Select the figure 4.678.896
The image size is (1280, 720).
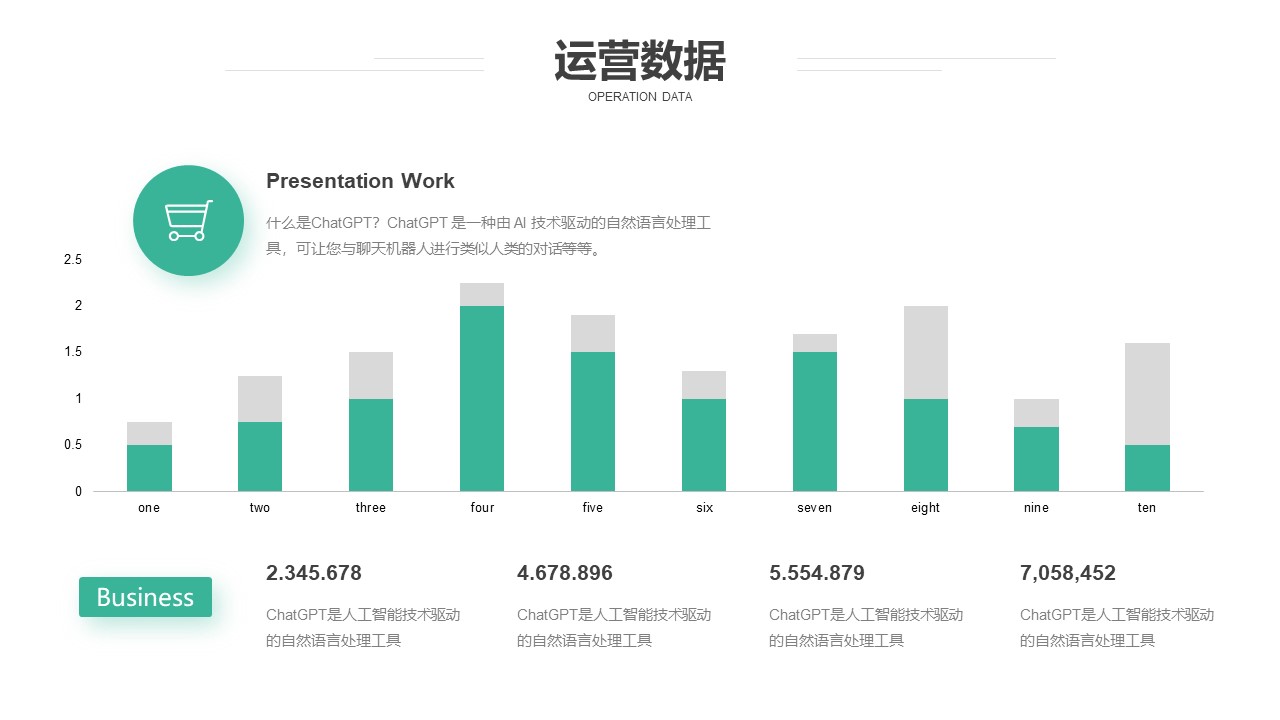click(x=565, y=573)
